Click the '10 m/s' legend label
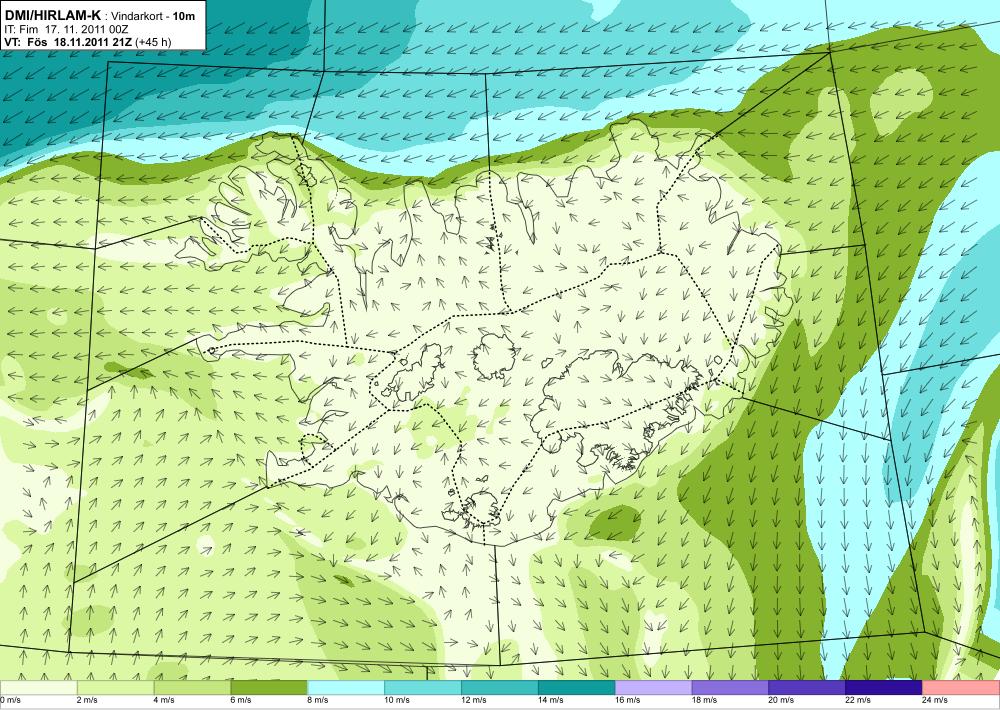The height and width of the screenshot is (710, 1000). click(397, 700)
